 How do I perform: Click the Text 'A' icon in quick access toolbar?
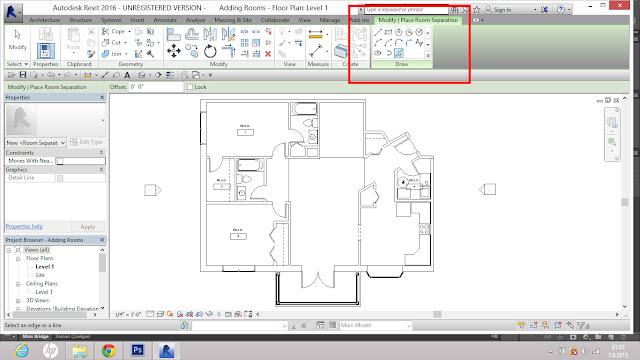point(127,75)
